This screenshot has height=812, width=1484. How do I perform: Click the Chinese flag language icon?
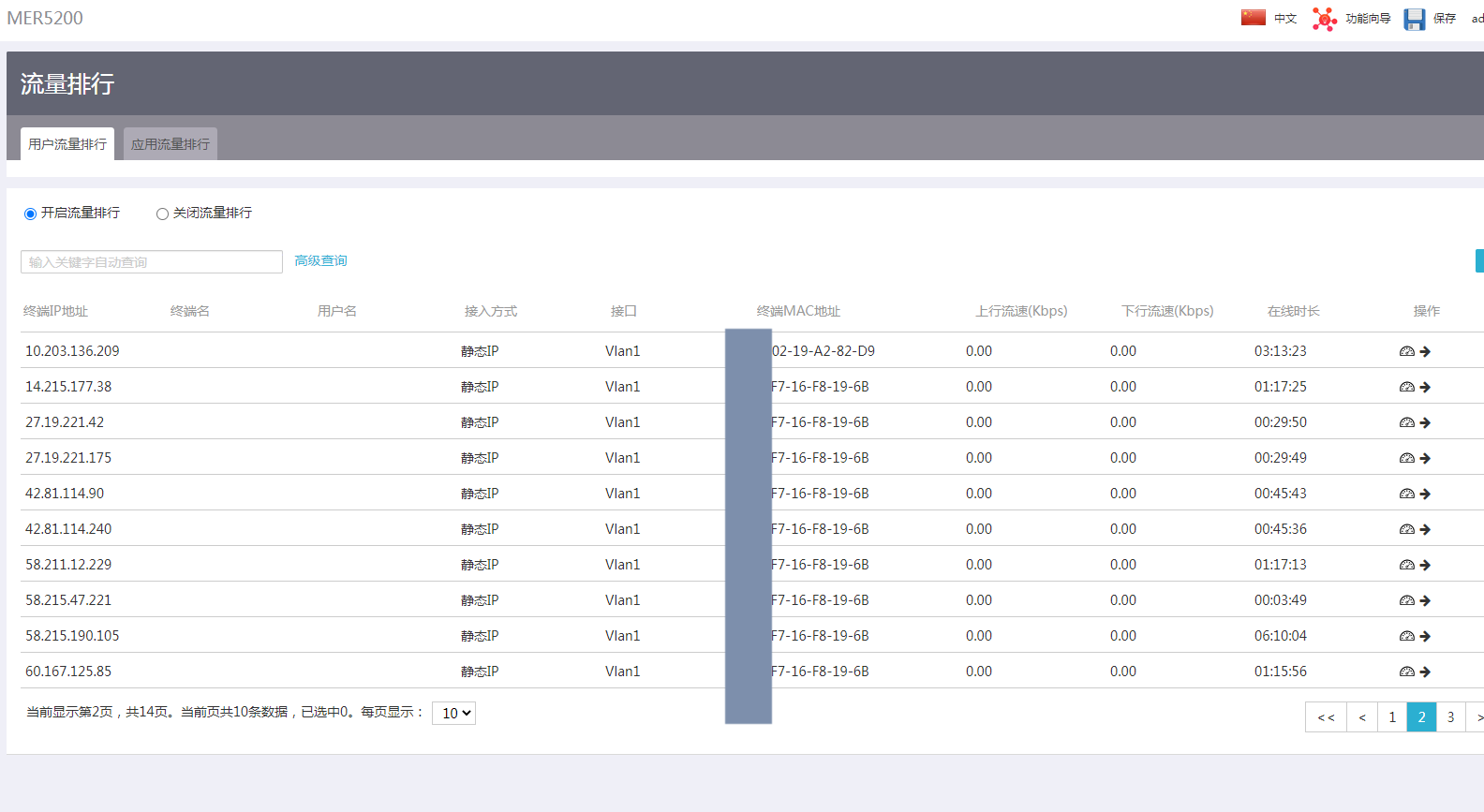tap(1253, 18)
